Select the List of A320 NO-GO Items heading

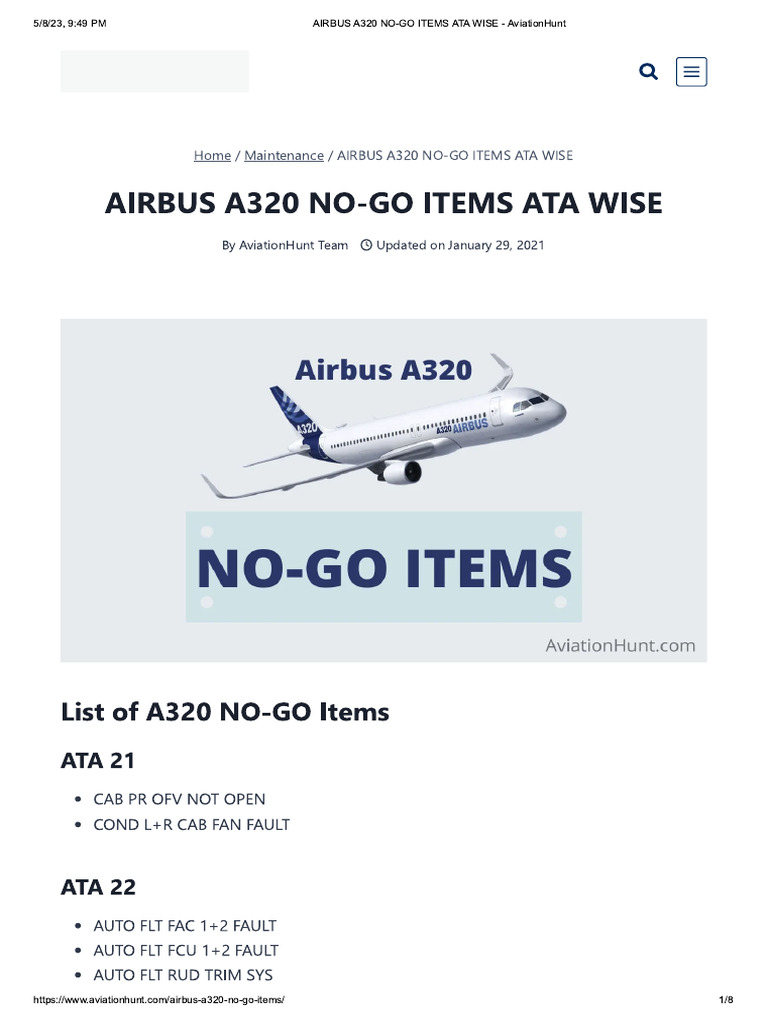tap(225, 712)
